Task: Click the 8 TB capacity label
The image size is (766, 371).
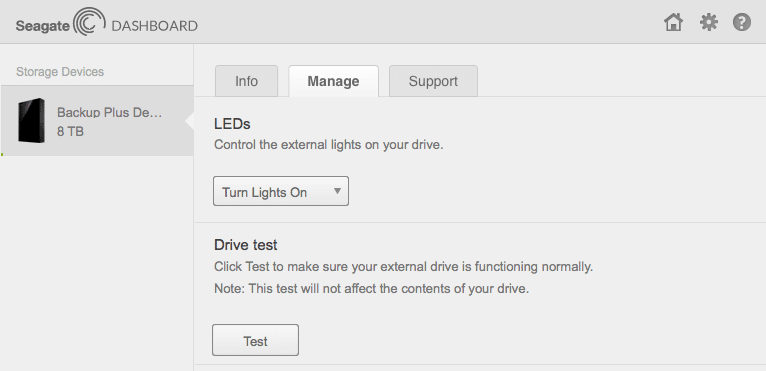Action: (x=70, y=131)
